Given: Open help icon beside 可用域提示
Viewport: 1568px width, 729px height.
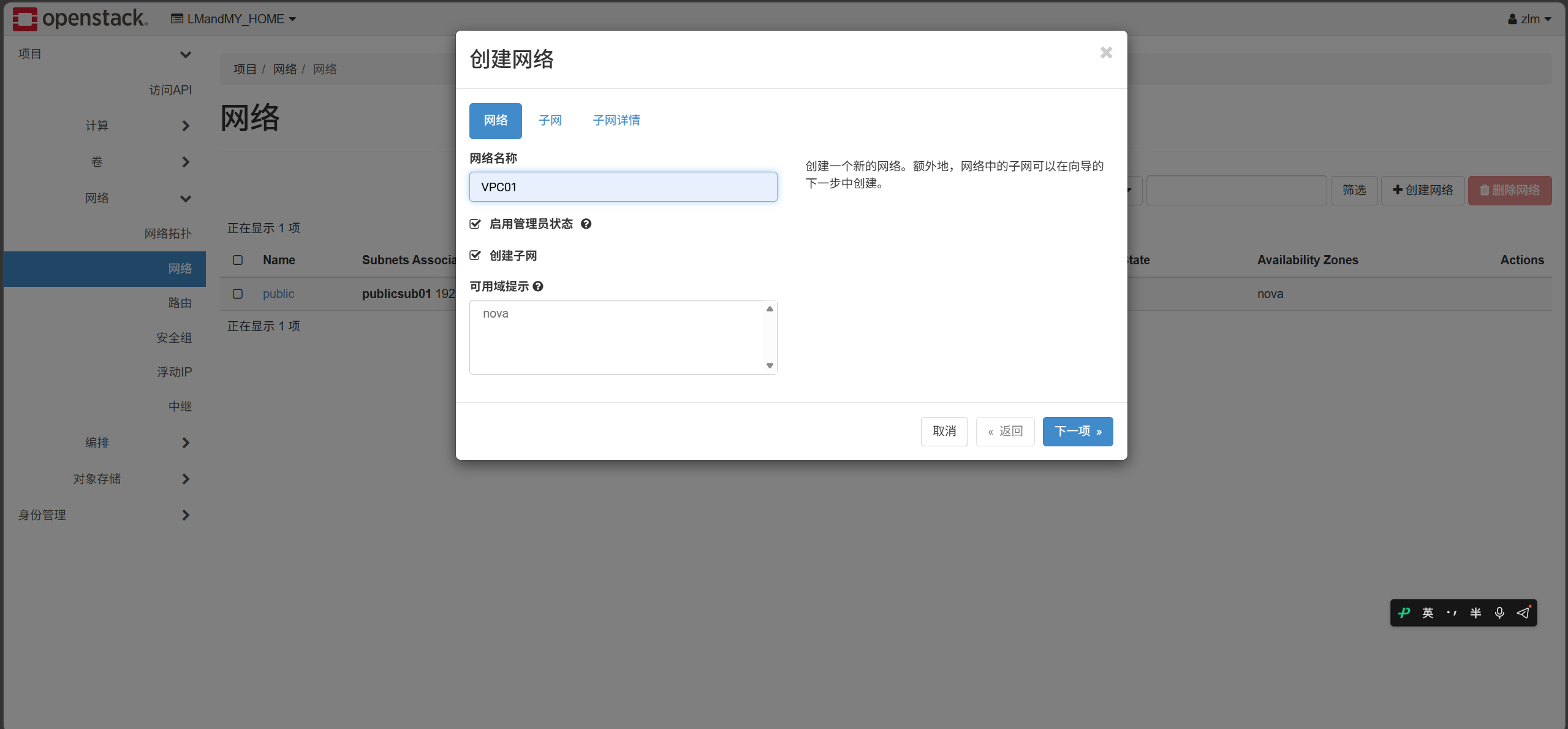Looking at the screenshot, I should (x=538, y=286).
